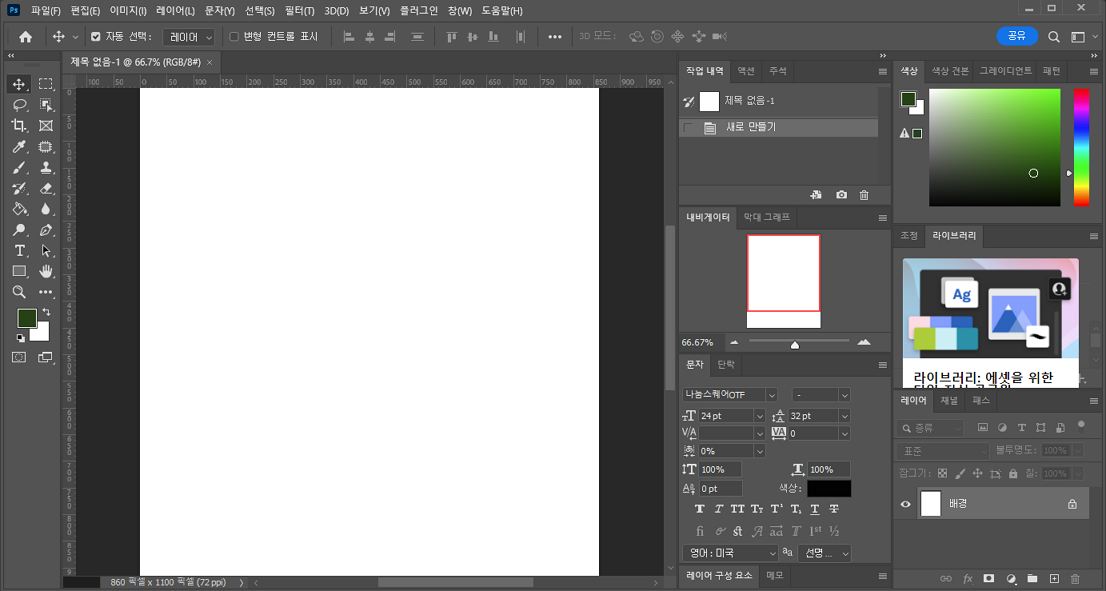Toggle checkbox beside 새로 만들기 history state
The height and width of the screenshot is (591, 1106).
(x=688, y=128)
